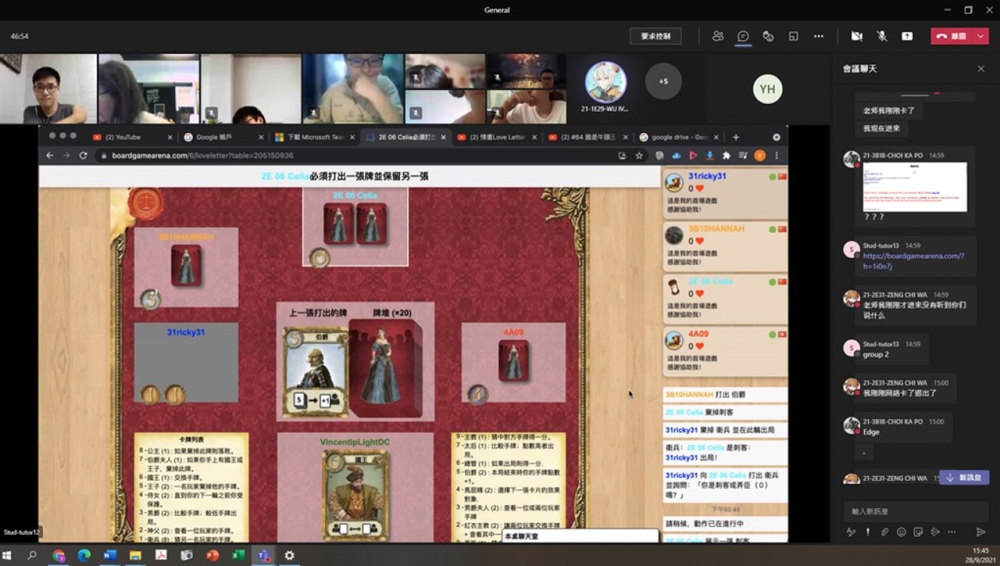This screenshot has width=1000, height=566.
Task: Toggle the meeting chat icon
Action: tap(743, 36)
